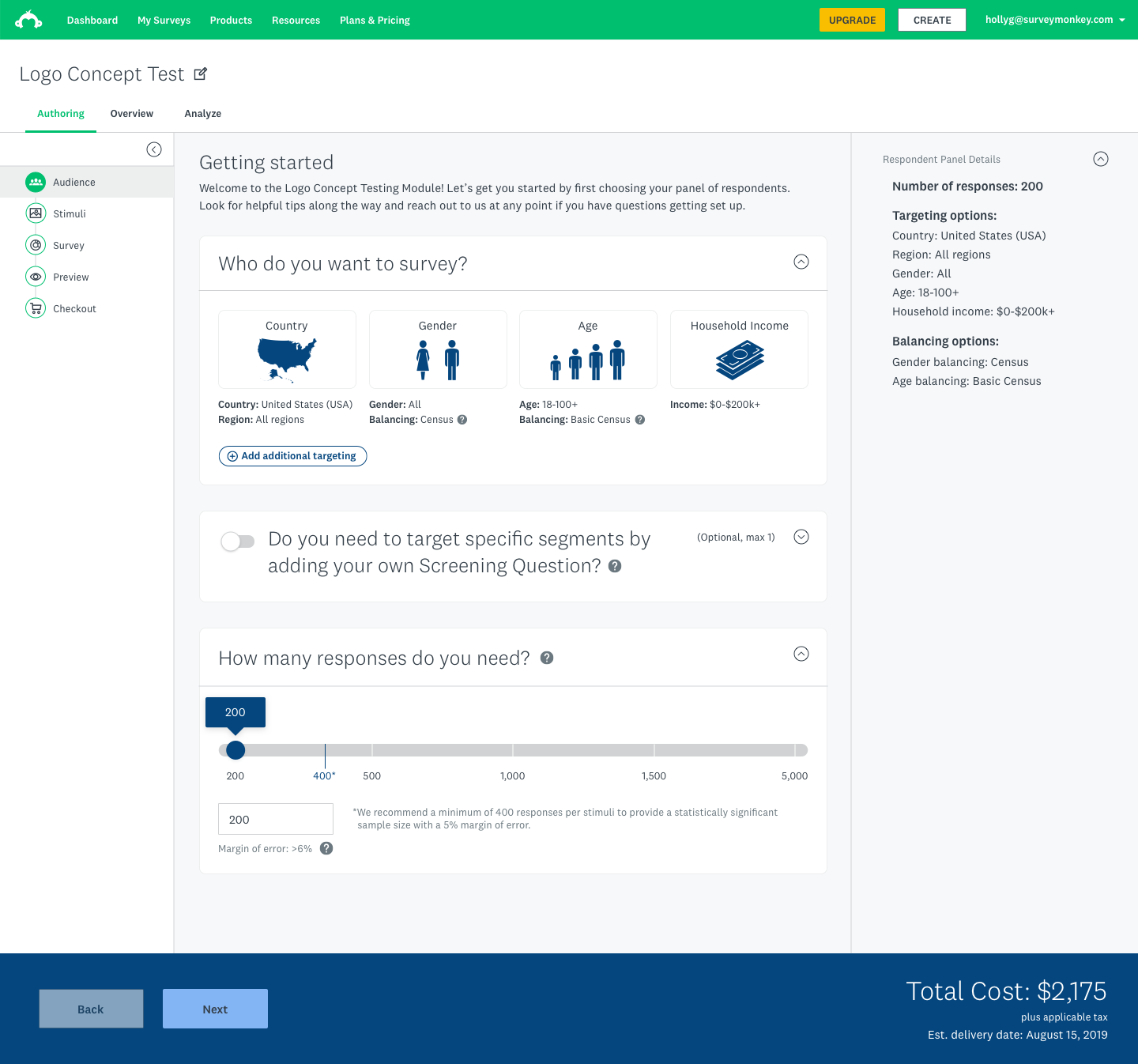
Task: Click the Add additional targeting button
Action: (x=292, y=456)
